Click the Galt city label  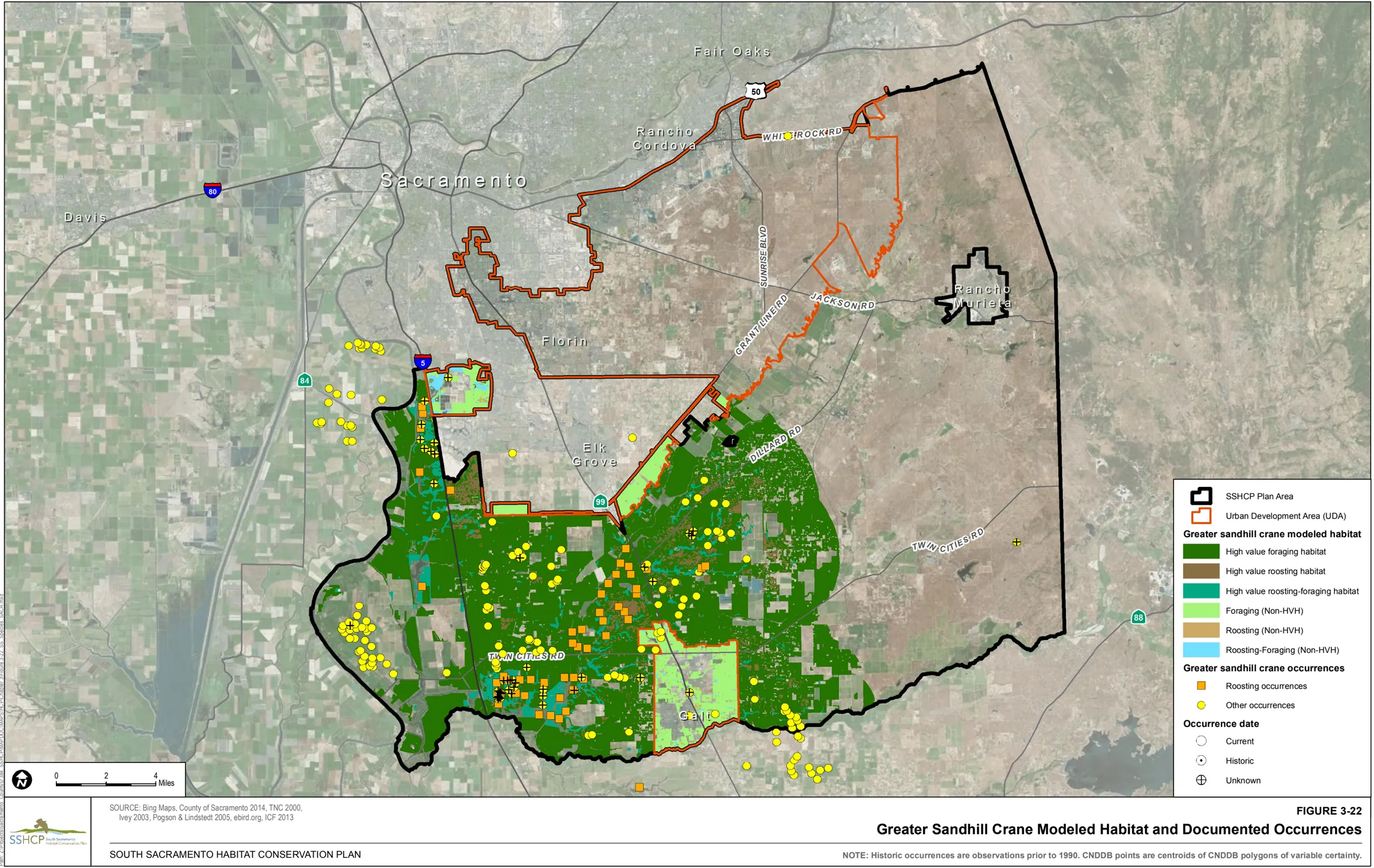[x=695, y=716]
